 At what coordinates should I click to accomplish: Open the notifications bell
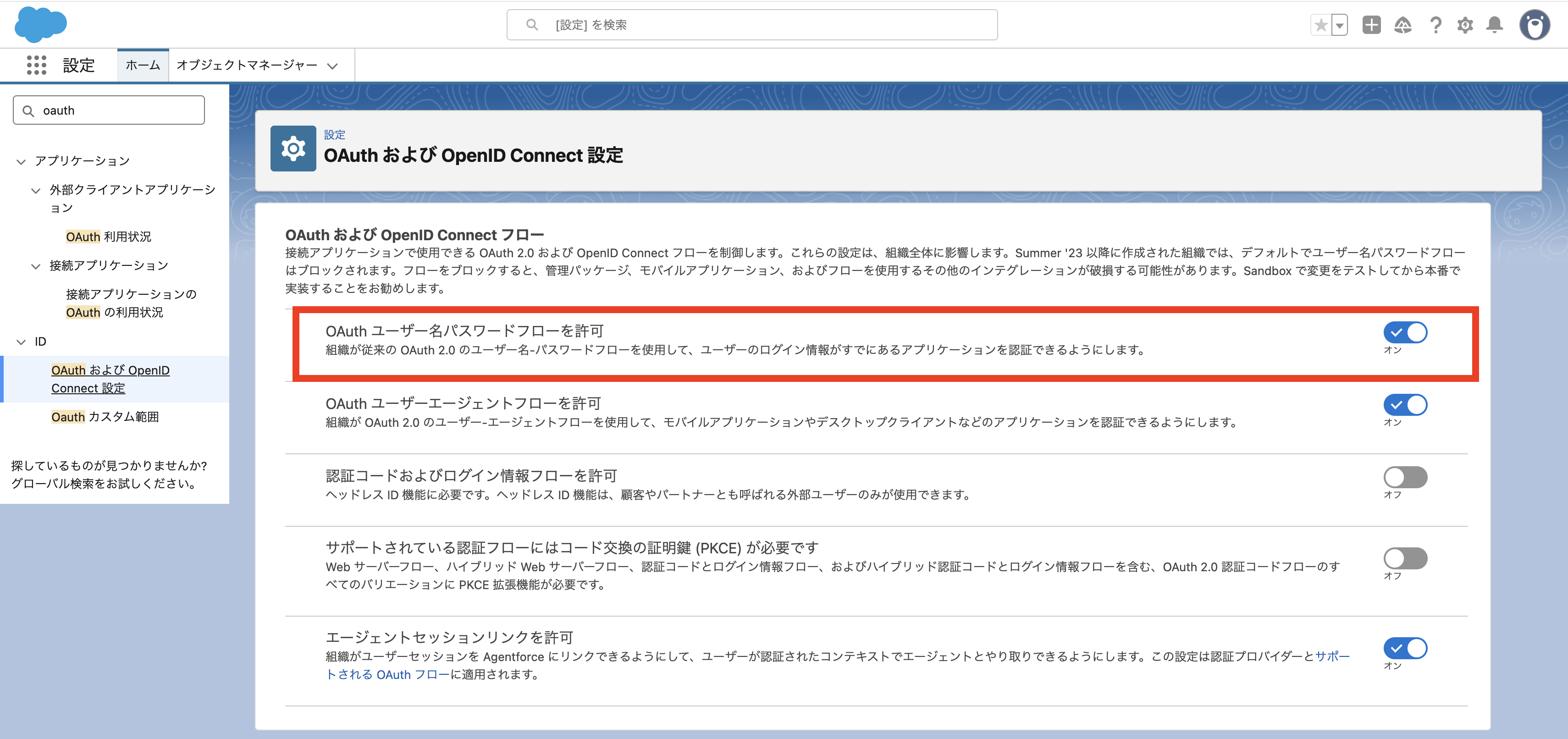(x=1494, y=25)
